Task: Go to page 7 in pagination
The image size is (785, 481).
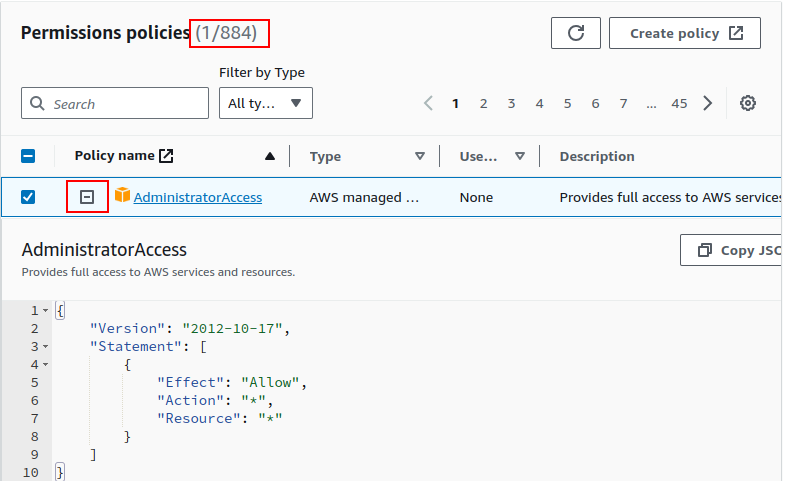Action: pyautogui.click(x=623, y=104)
